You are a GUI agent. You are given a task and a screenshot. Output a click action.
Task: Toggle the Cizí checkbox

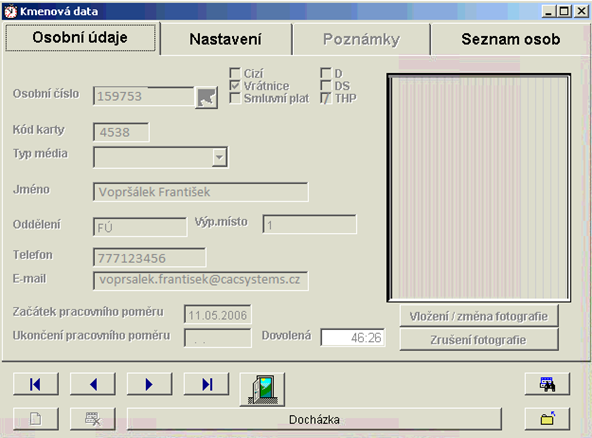tap(235, 73)
